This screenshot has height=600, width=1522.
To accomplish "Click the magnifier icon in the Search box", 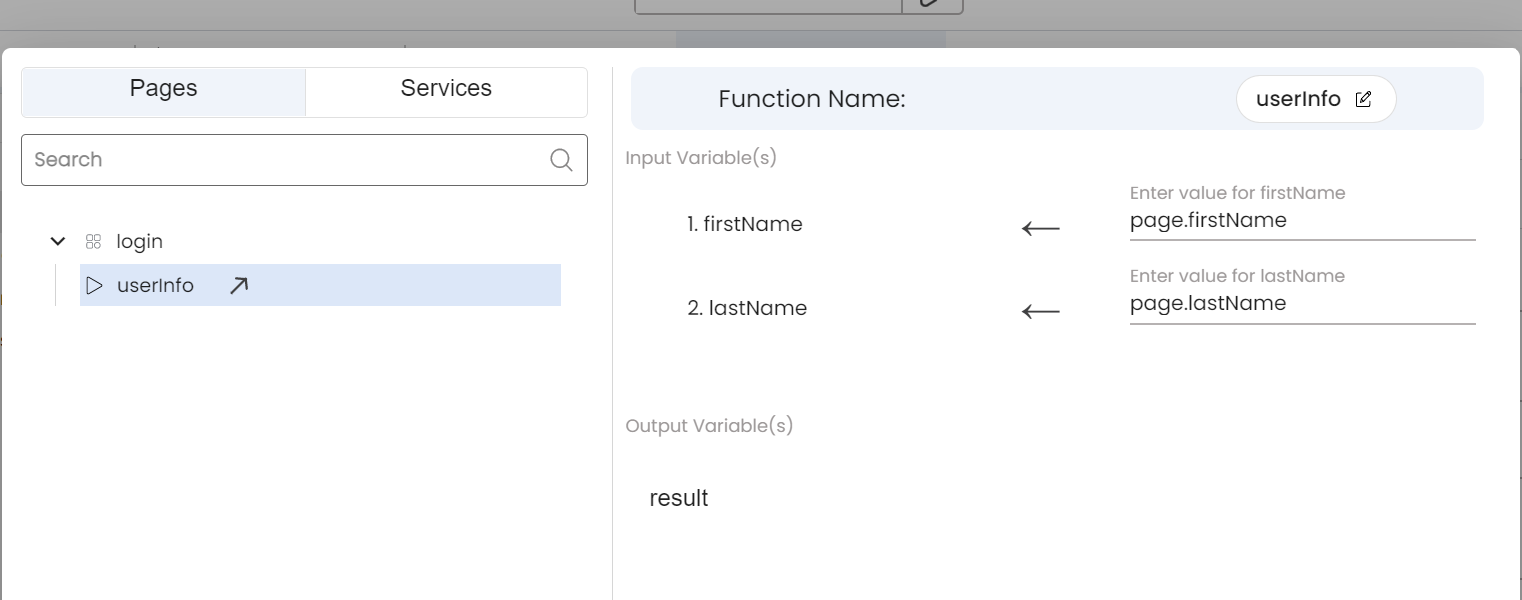I will (559, 159).
